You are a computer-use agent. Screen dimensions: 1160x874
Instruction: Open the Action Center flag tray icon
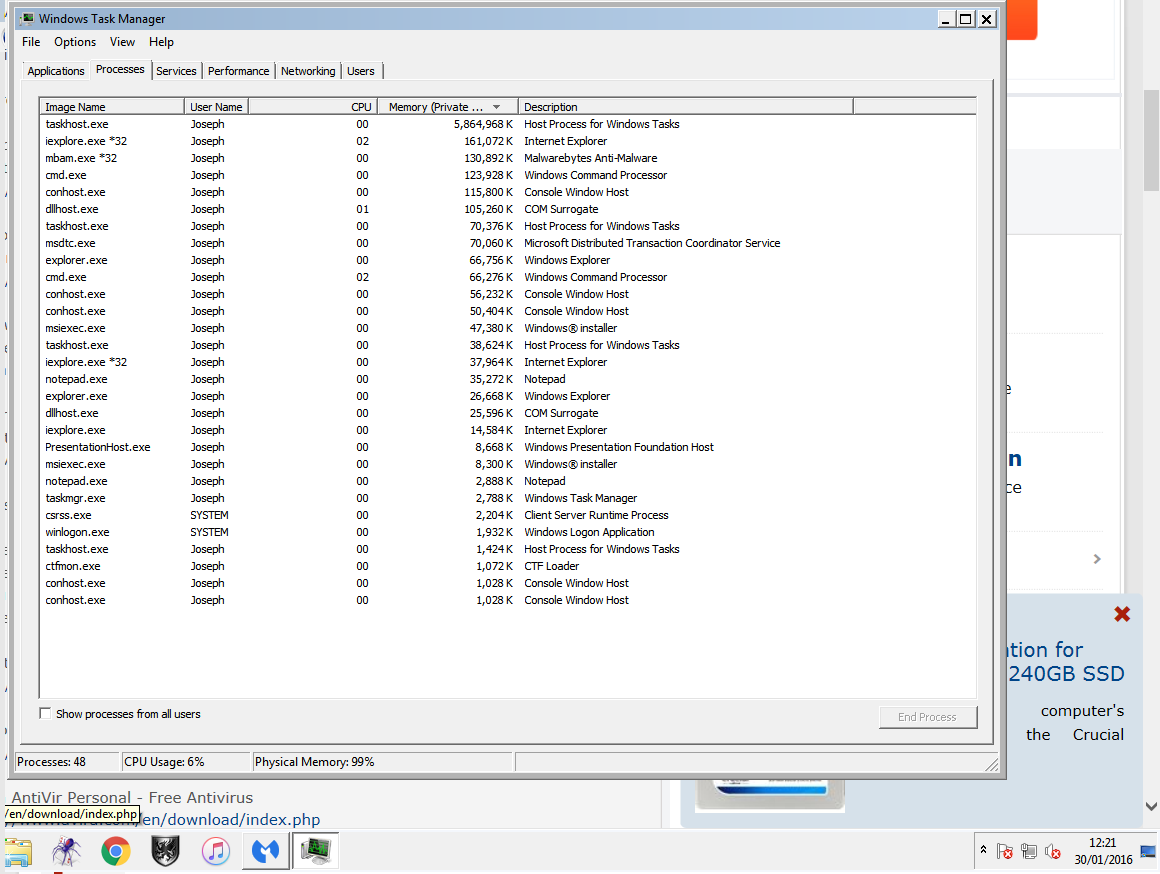[1005, 852]
